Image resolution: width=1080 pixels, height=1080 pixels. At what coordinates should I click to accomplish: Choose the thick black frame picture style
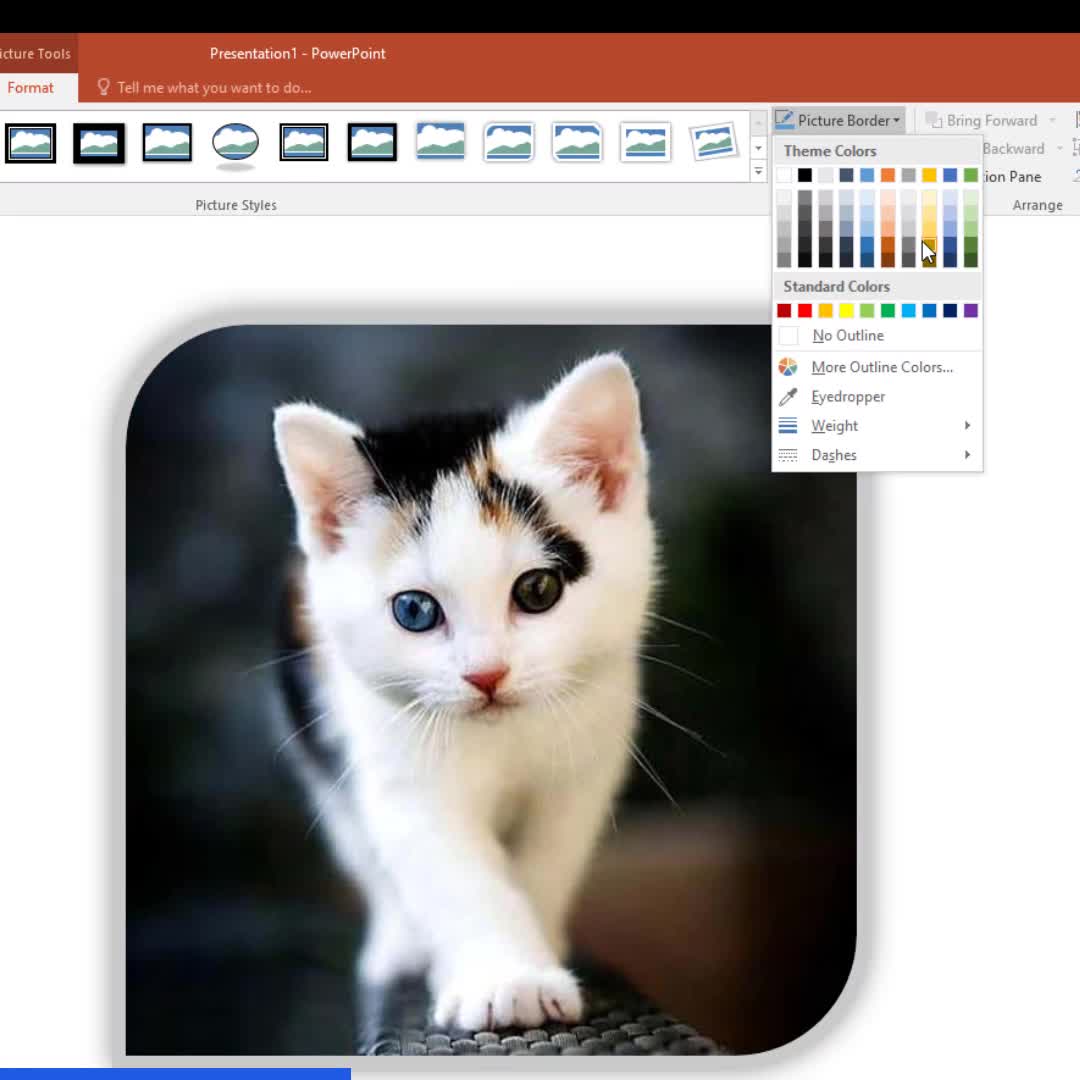point(99,143)
